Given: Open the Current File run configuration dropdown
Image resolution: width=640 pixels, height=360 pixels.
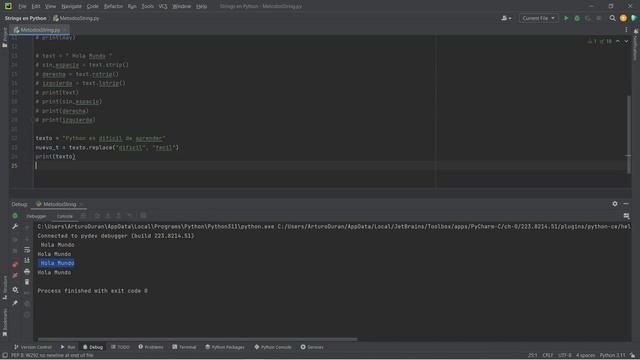Looking at the screenshot, I should click(538, 18).
